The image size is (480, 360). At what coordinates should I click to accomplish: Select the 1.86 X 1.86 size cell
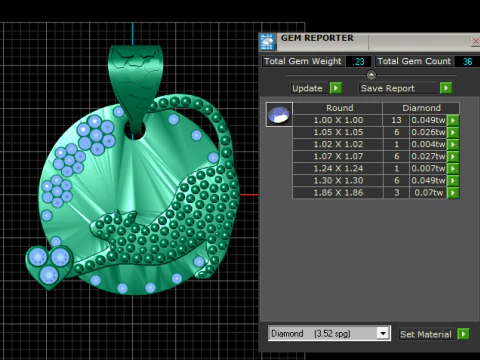[338, 193]
